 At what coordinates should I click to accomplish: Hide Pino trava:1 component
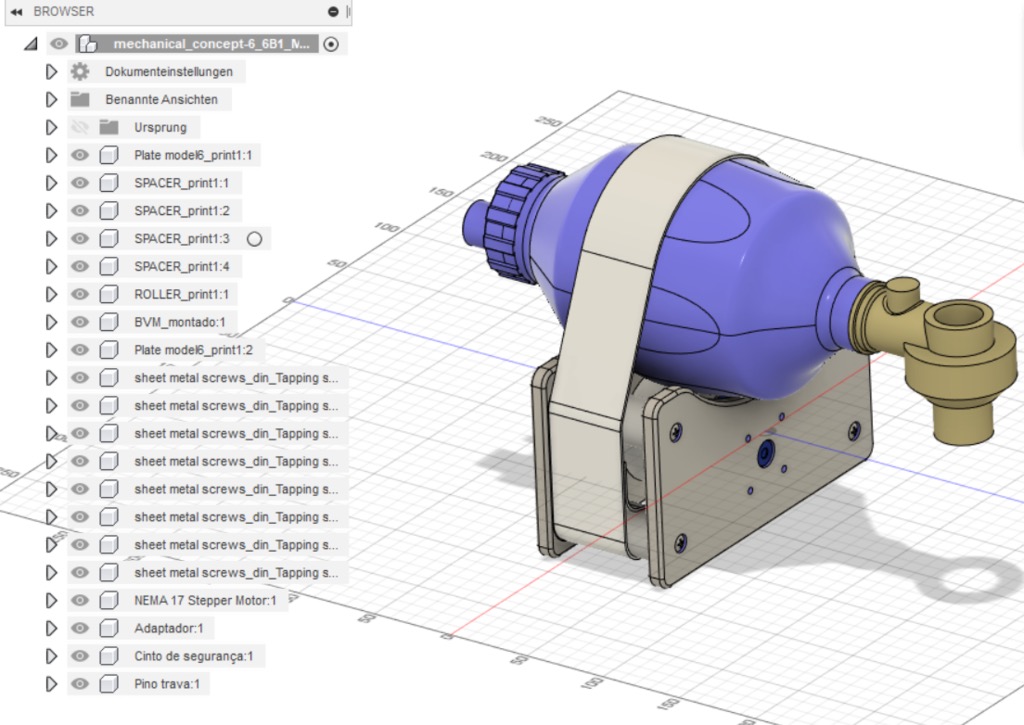[x=80, y=684]
